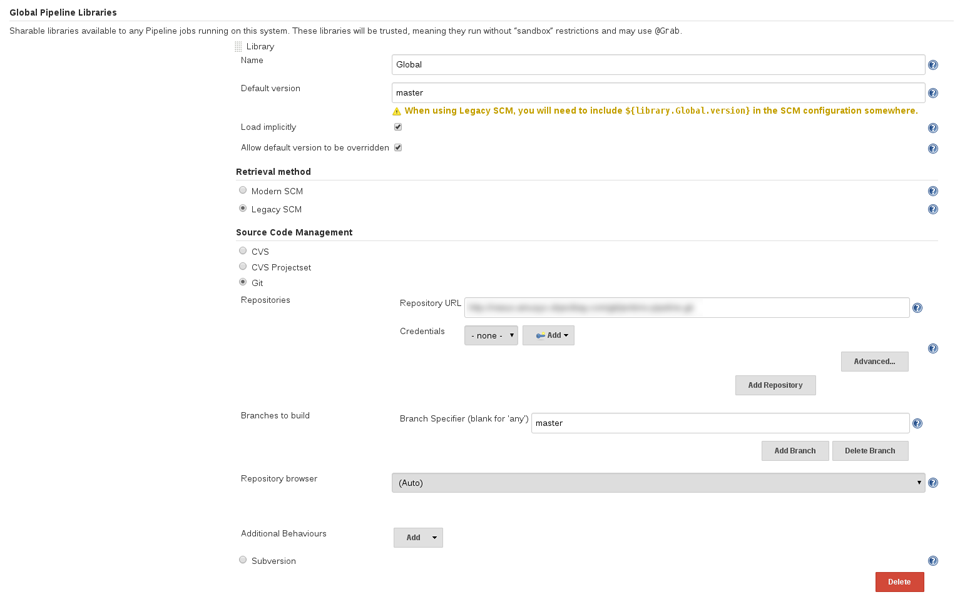Select the Legacy SCM radio button
Image resolution: width=960 pixels, height=597 pixels.
243,208
